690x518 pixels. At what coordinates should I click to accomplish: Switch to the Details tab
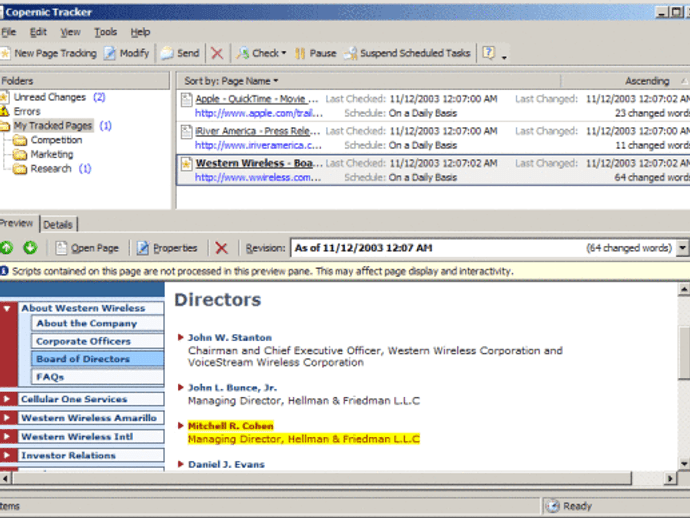(58, 224)
